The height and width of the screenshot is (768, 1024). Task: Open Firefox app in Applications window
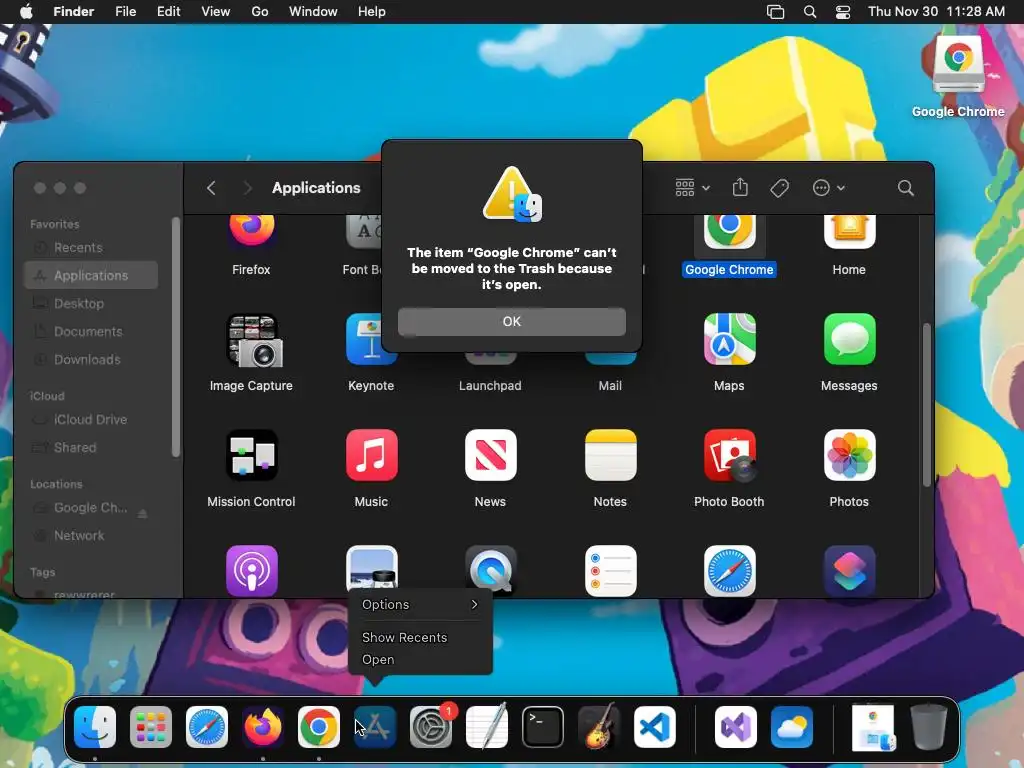(x=251, y=232)
